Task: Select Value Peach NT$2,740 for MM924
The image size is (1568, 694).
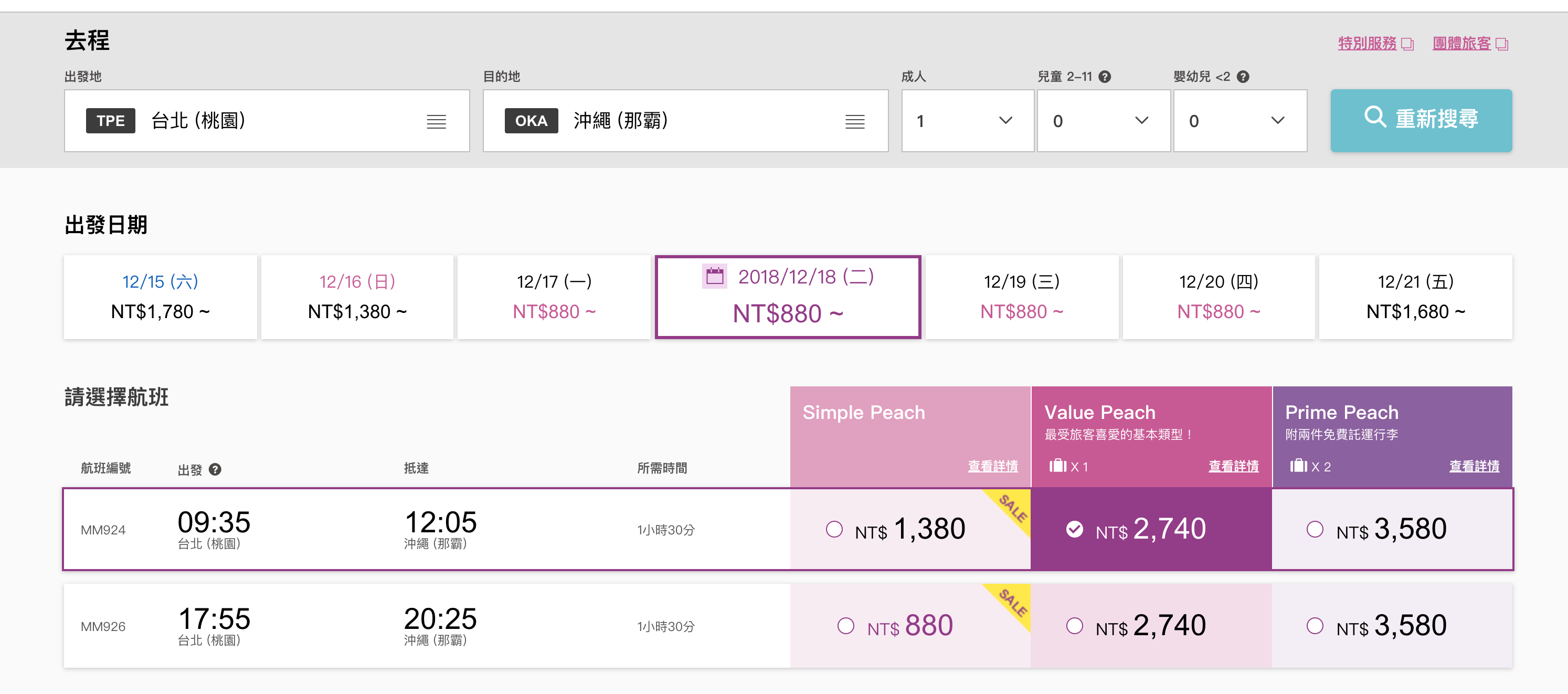Action: [1151, 530]
